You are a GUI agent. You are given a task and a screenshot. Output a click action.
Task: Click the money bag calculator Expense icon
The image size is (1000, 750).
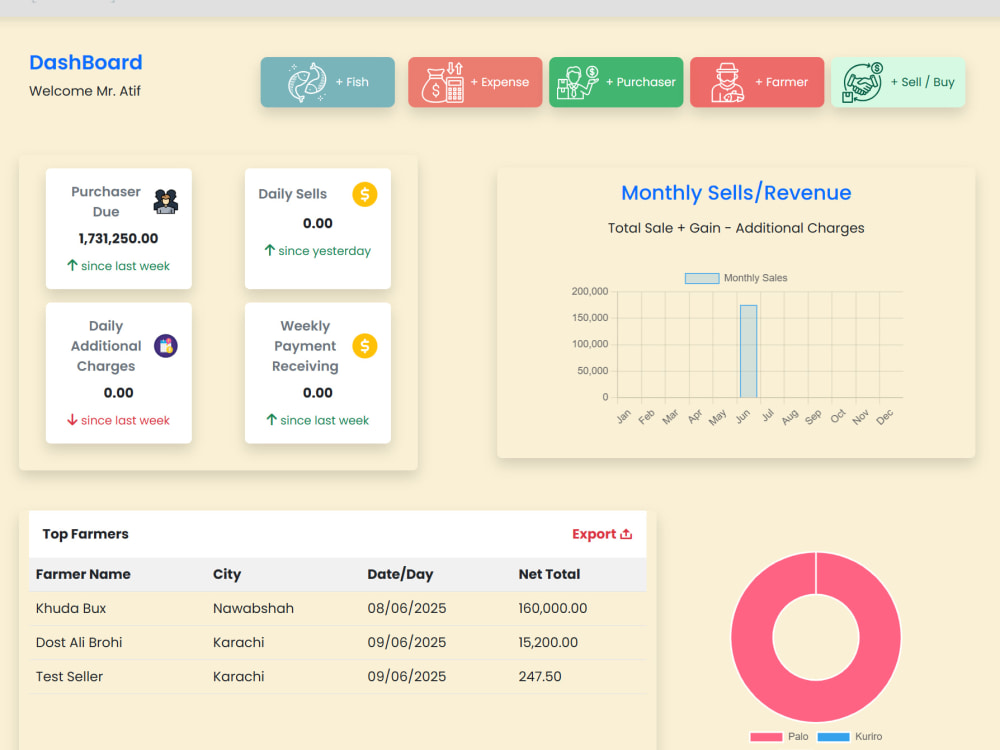(x=443, y=82)
